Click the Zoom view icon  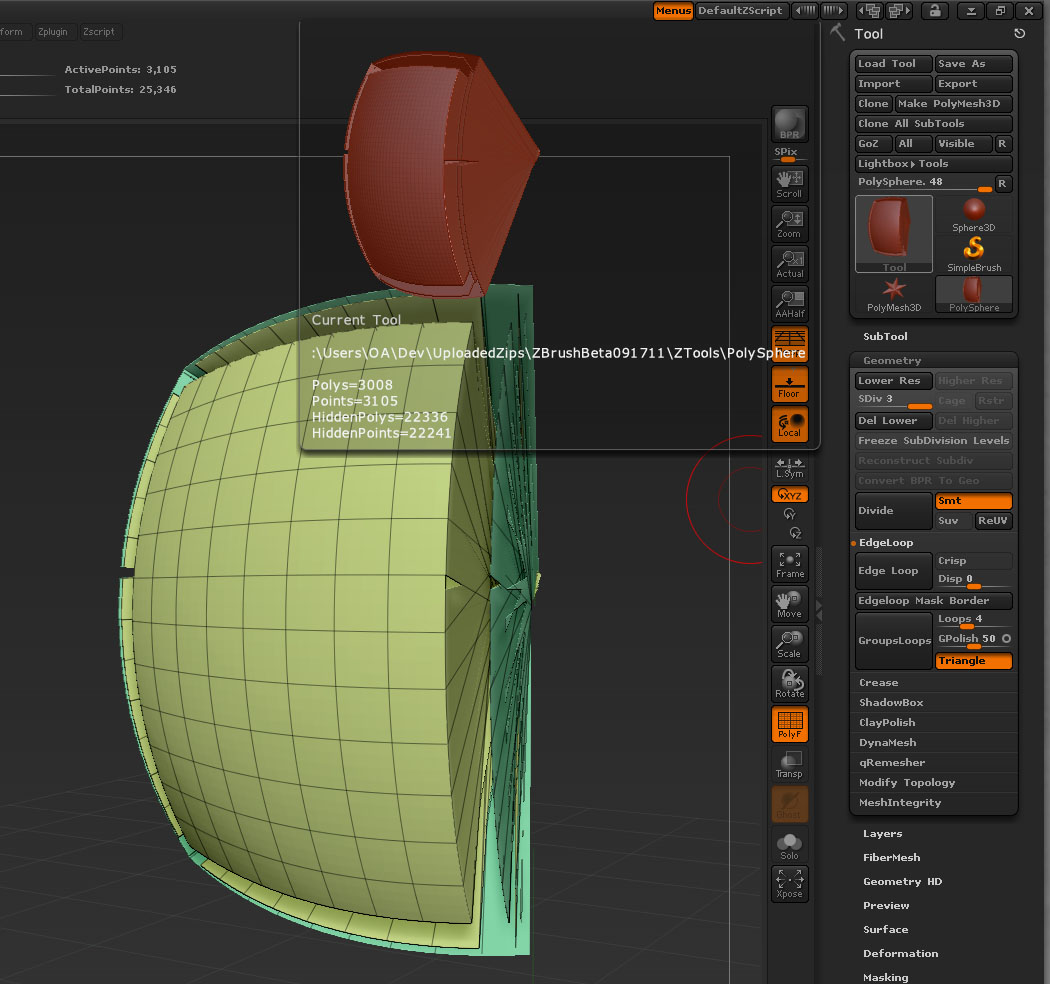pos(790,224)
